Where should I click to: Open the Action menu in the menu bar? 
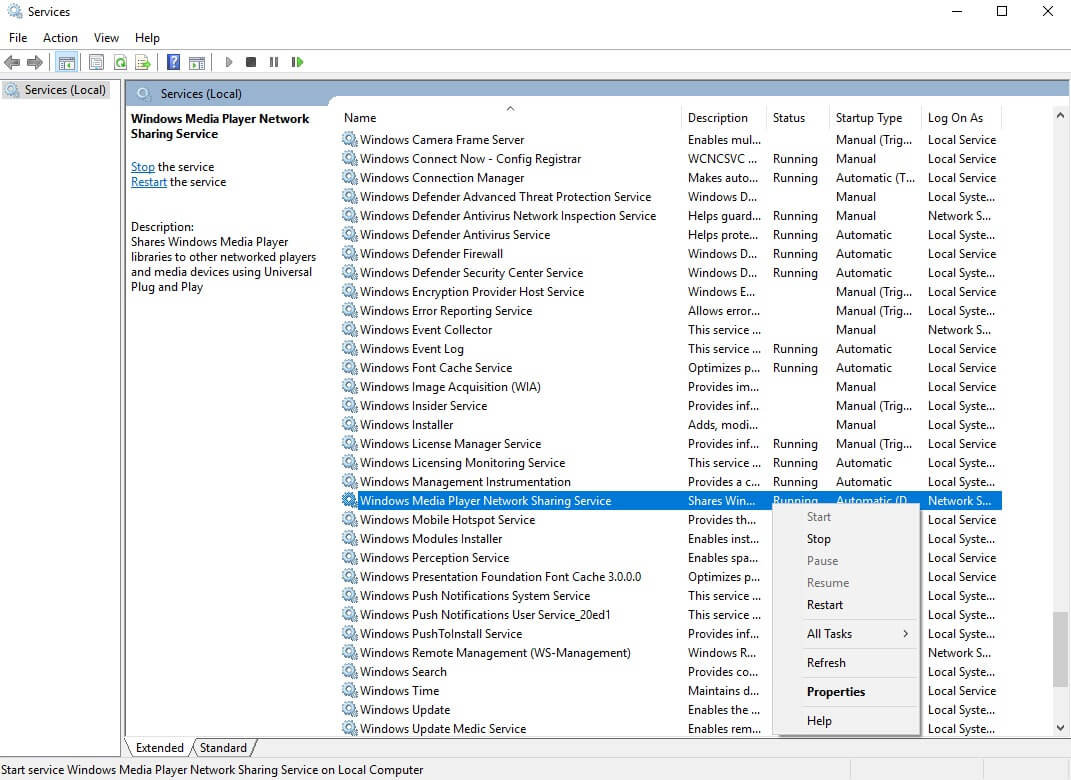point(60,38)
